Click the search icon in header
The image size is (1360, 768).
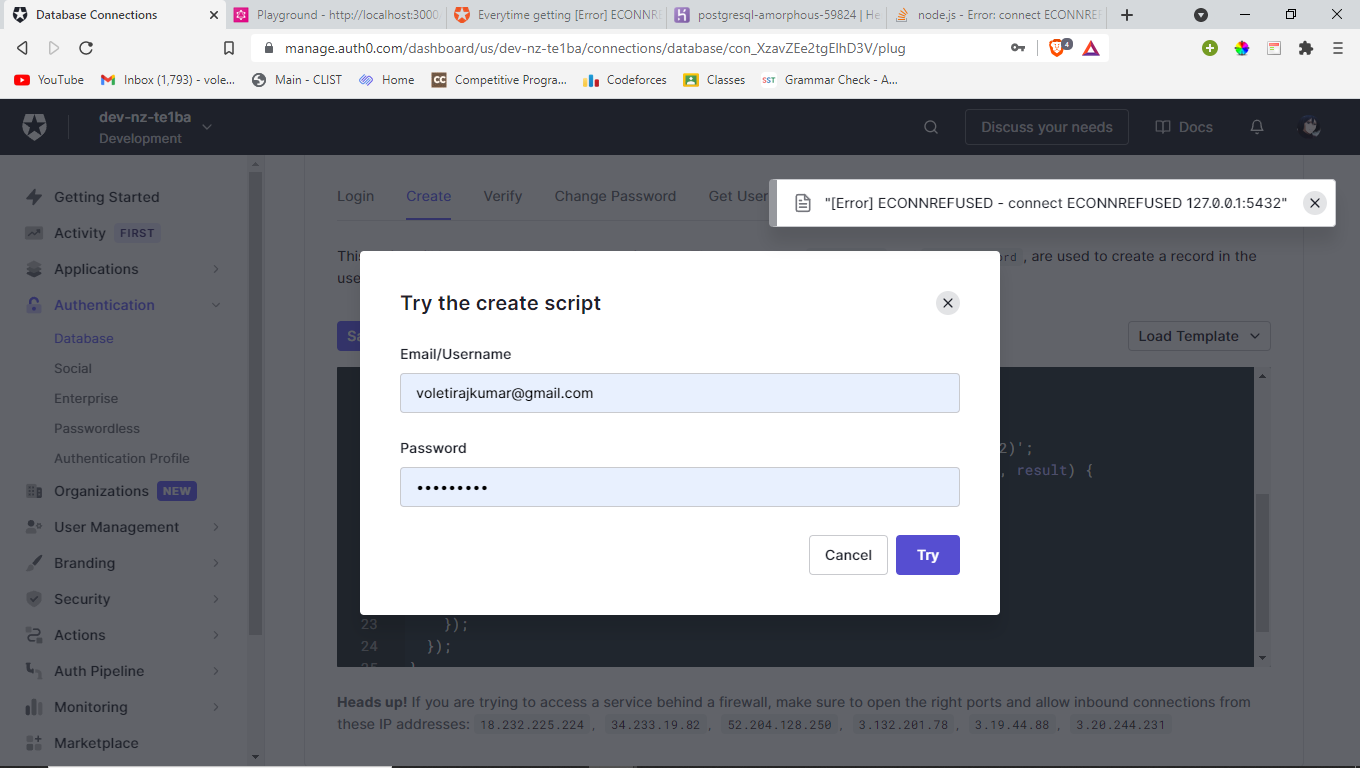click(x=931, y=127)
